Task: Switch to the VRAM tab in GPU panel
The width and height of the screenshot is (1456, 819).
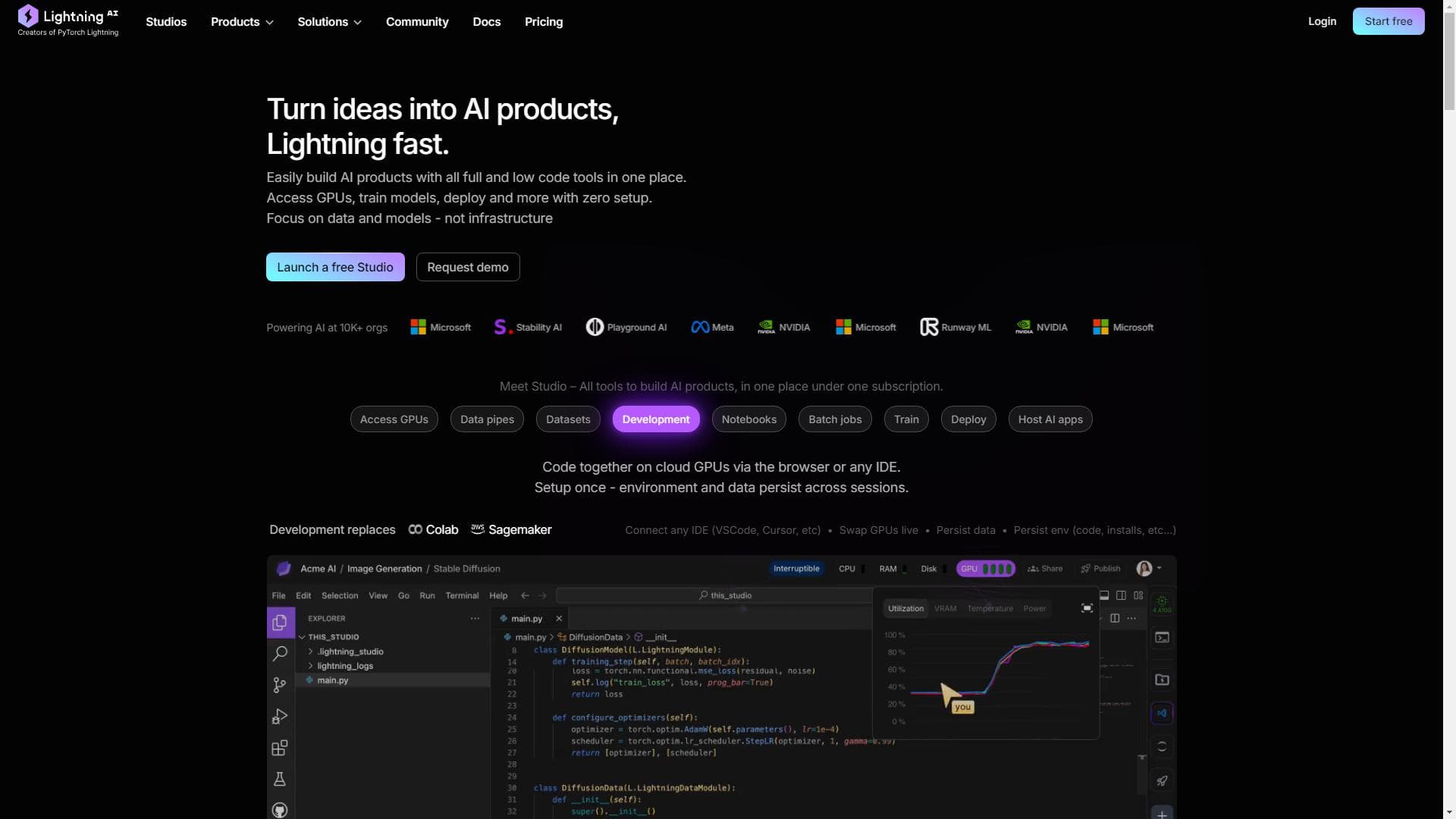Action: [945, 608]
